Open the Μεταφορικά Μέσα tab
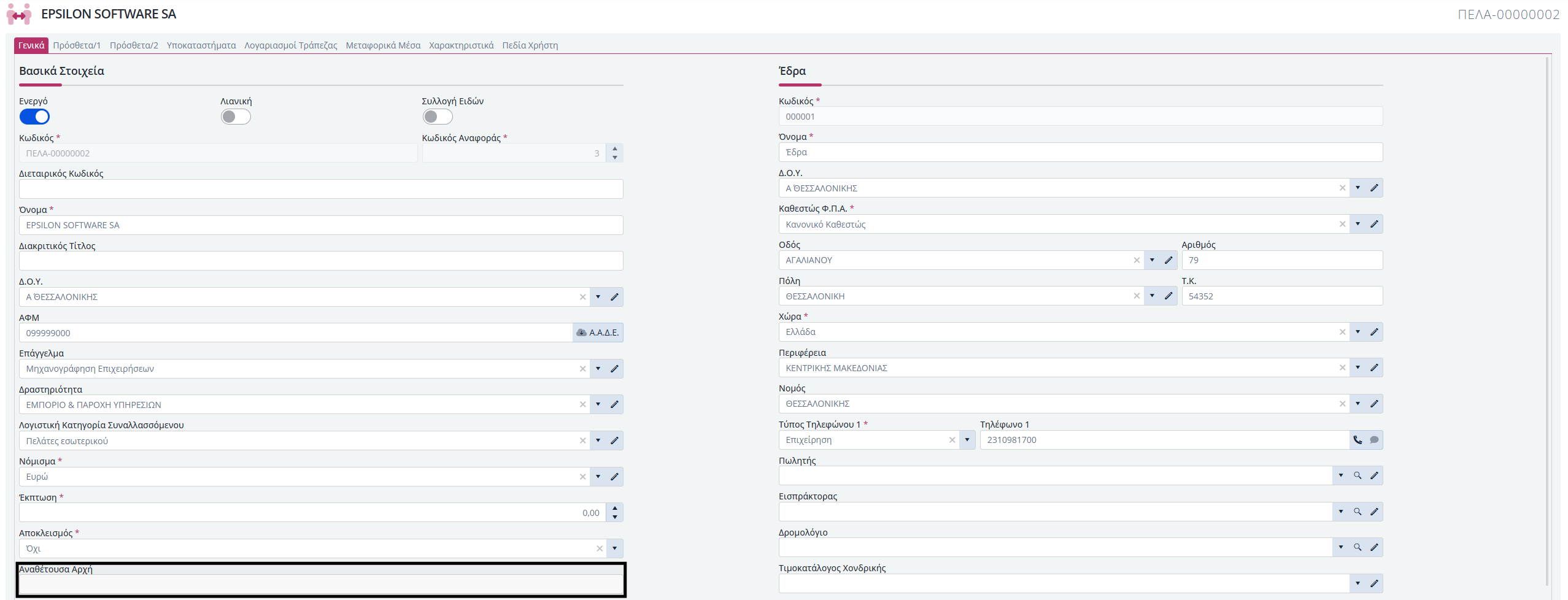Image resolution: width=1568 pixels, height=600 pixels. pyautogui.click(x=383, y=45)
